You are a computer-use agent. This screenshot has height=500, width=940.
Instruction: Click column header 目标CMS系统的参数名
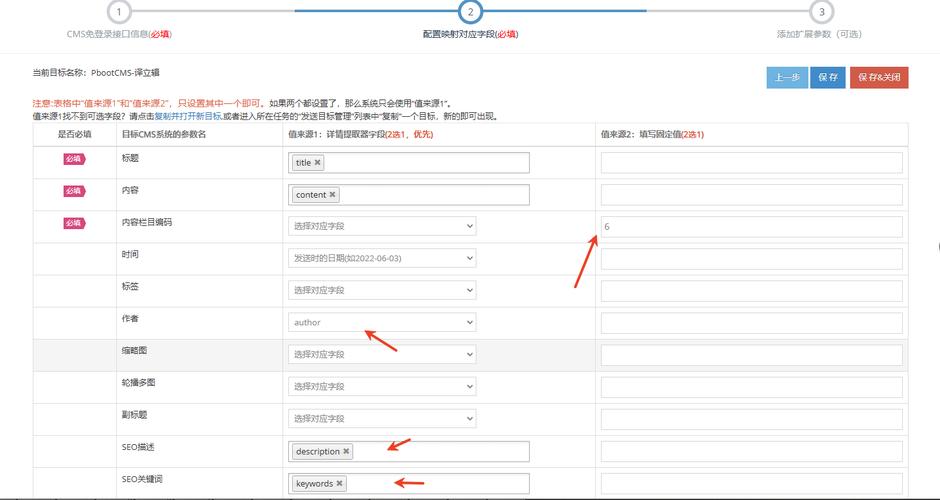(x=164, y=134)
